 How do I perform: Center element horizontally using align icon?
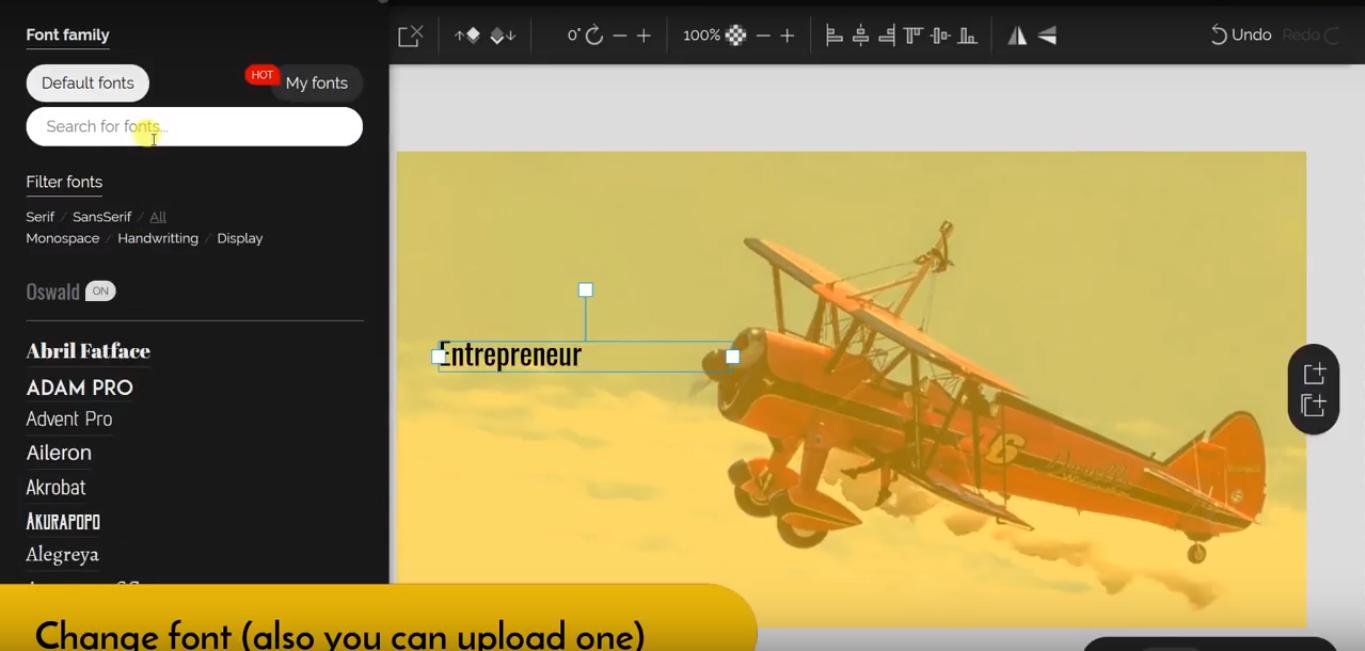click(860, 36)
